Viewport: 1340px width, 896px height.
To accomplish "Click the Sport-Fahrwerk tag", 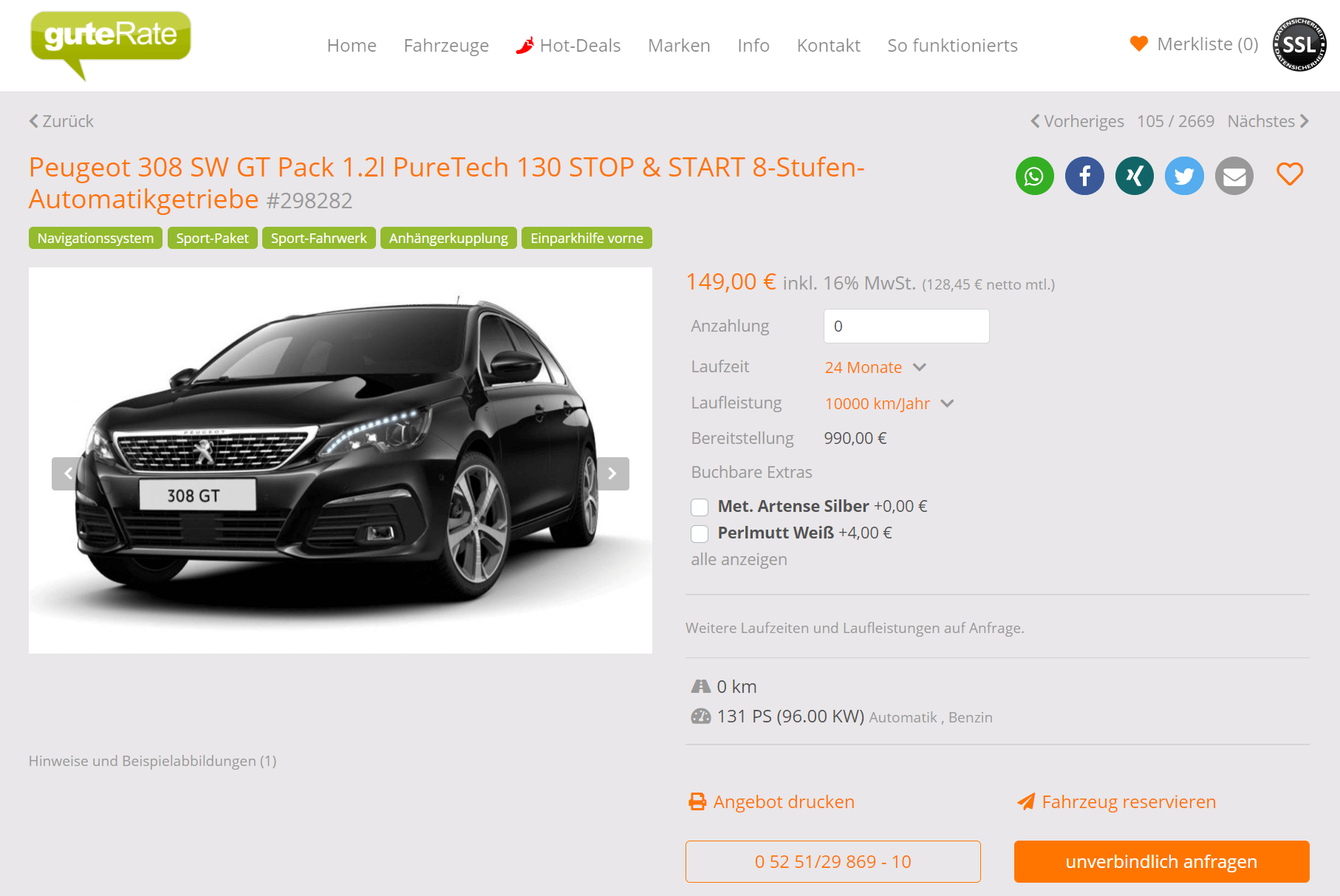I will [x=318, y=238].
